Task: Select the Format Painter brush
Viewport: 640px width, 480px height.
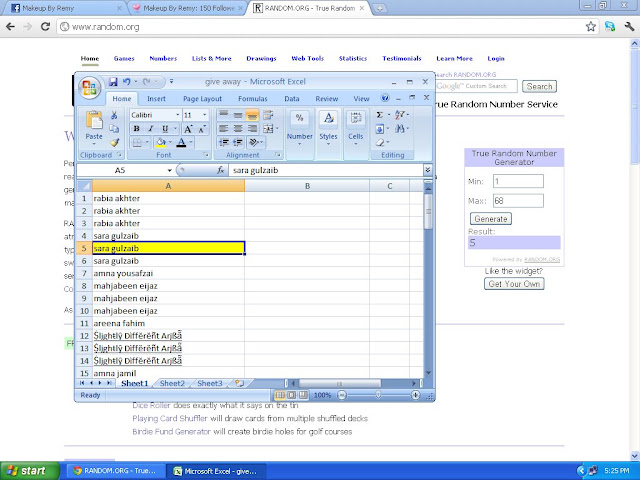Action: 114,142
